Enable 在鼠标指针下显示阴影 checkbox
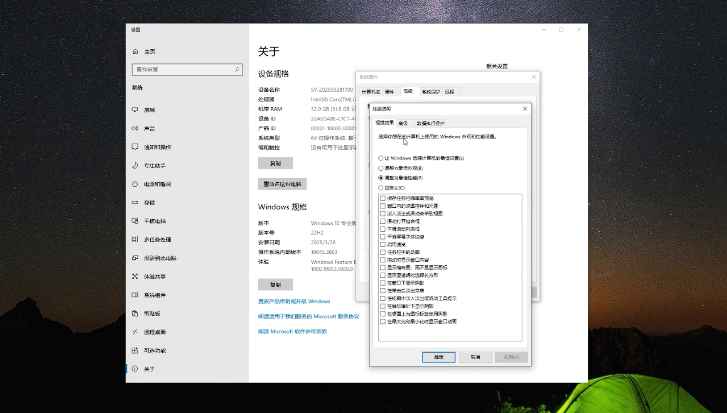 (383, 306)
